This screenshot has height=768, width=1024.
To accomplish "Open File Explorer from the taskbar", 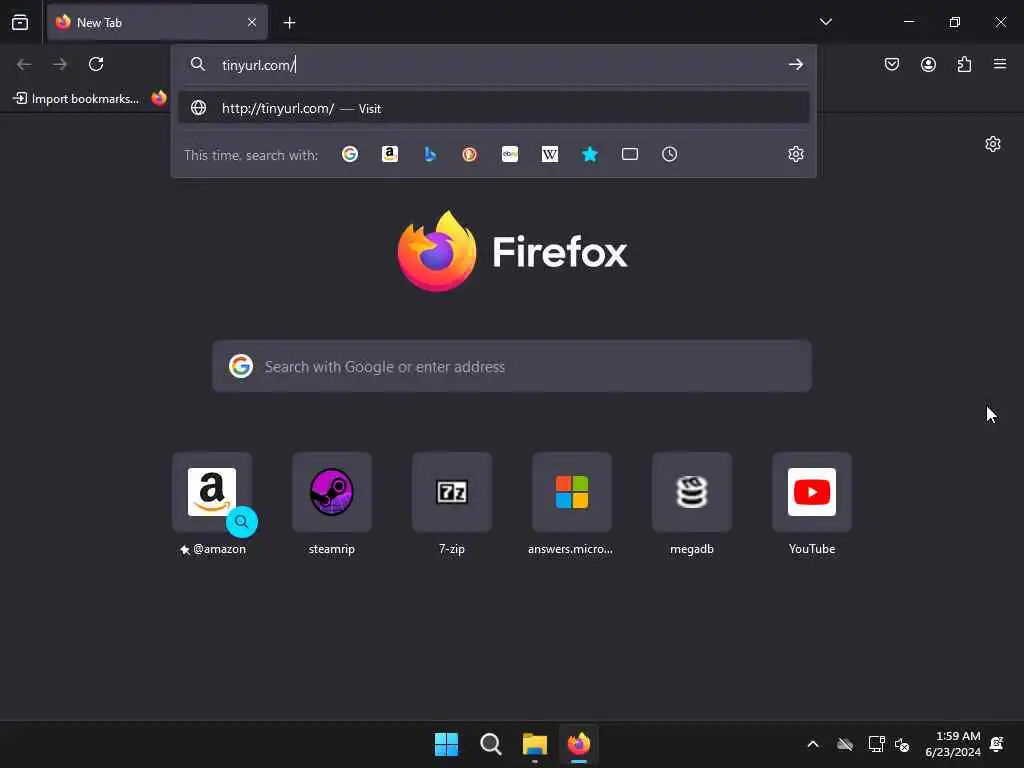I will tap(535, 744).
